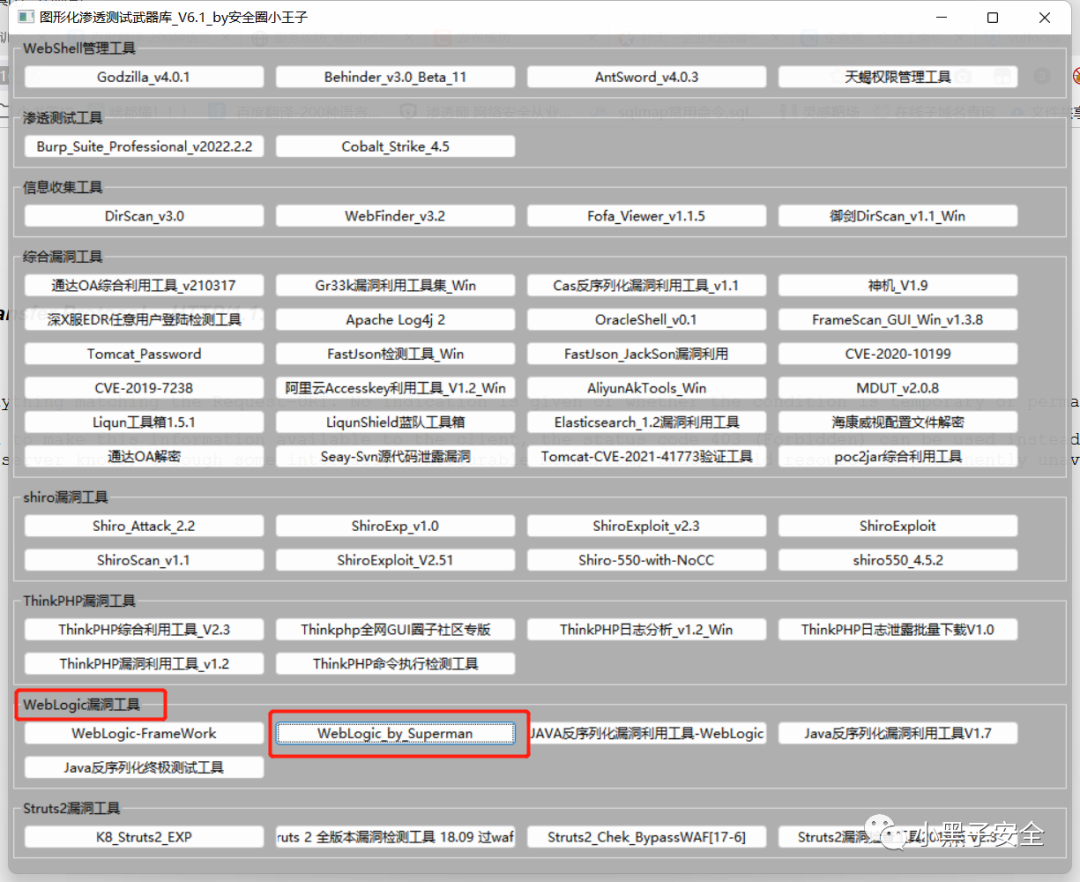
Task: Open ShiroExploit_v2.3
Action: click(647, 526)
